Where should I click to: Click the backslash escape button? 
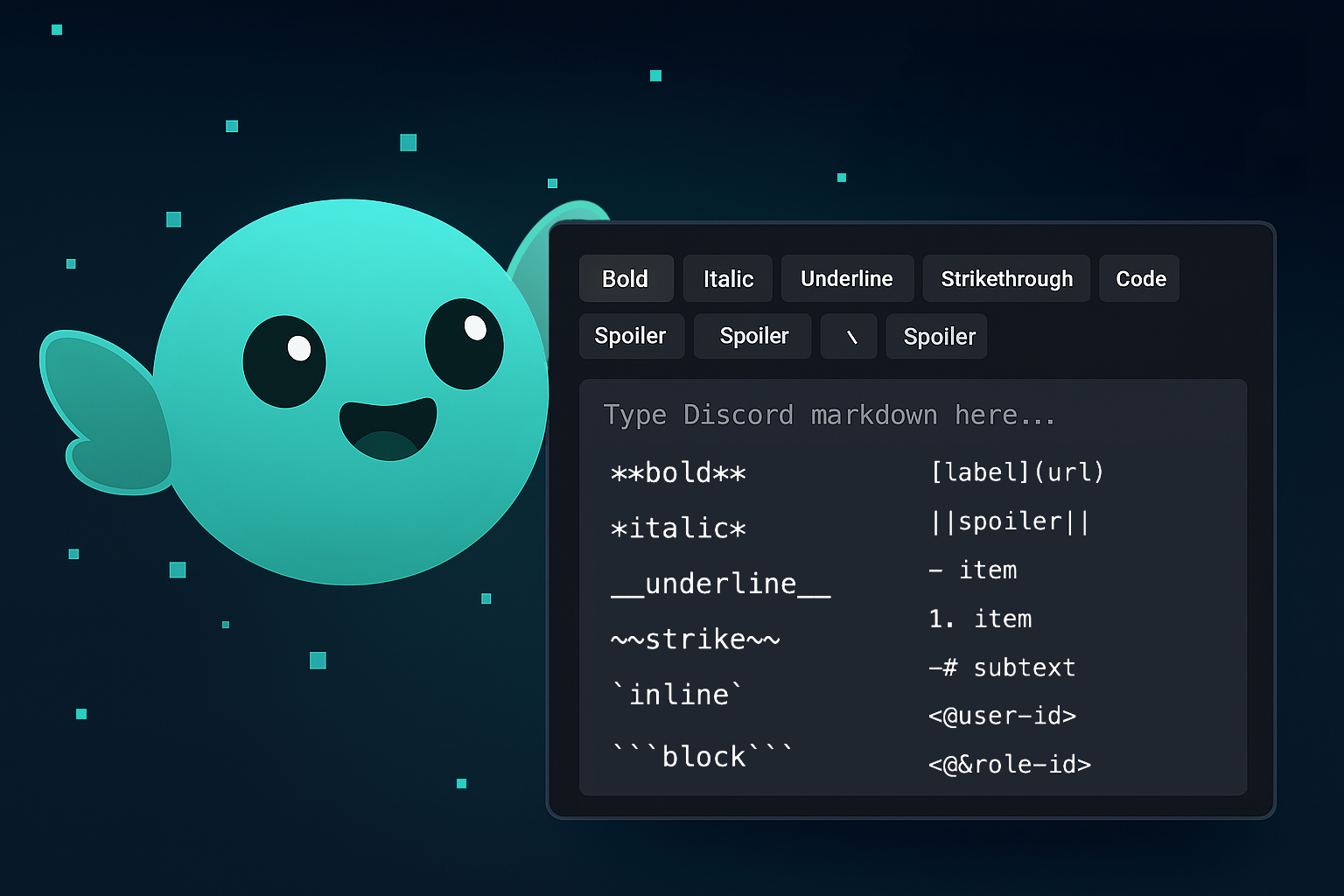(850, 336)
